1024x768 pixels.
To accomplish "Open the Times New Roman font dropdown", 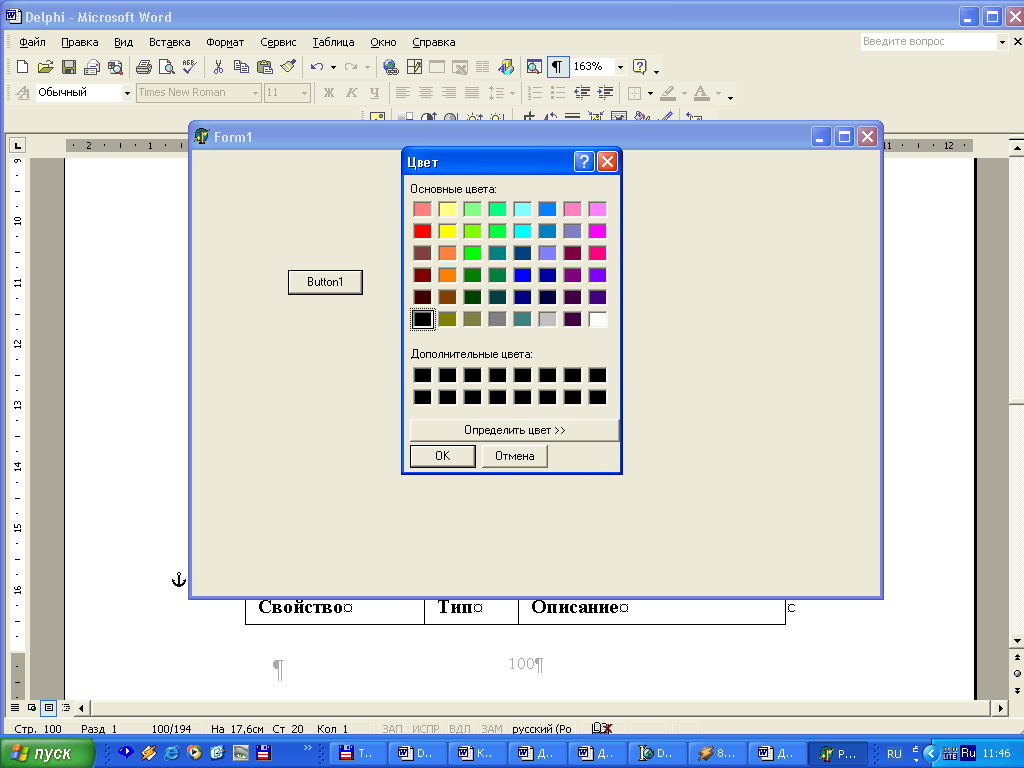I will [x=255, y=93].
